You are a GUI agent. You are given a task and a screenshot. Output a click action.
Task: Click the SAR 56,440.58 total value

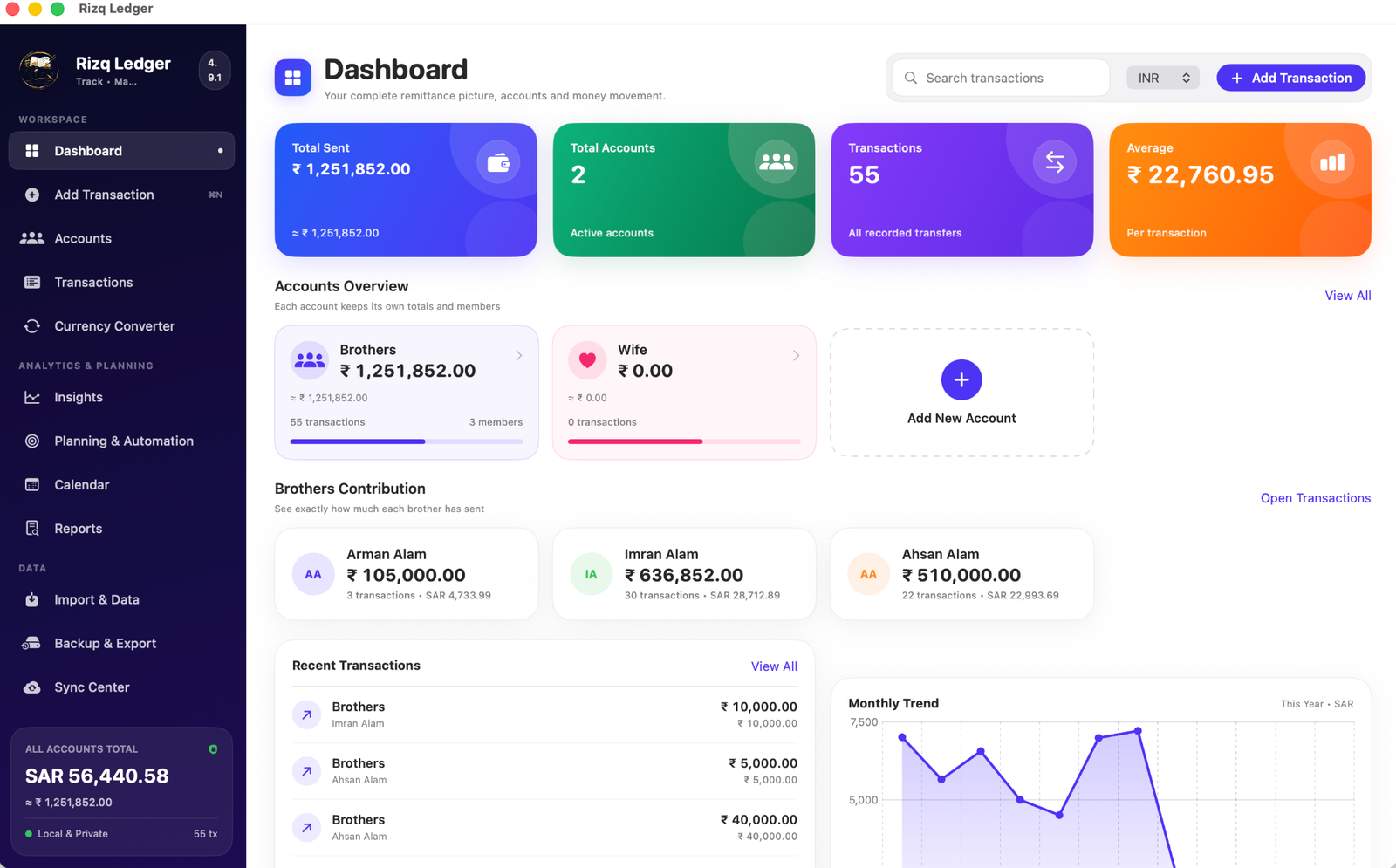coord(97,776)
